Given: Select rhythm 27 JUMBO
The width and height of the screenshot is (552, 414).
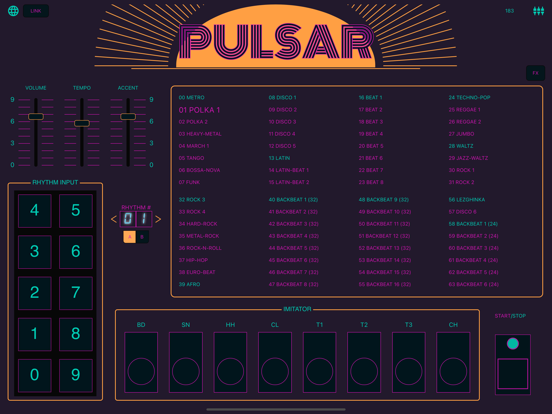Looking at the screenshot, I should tap(462, 134).
